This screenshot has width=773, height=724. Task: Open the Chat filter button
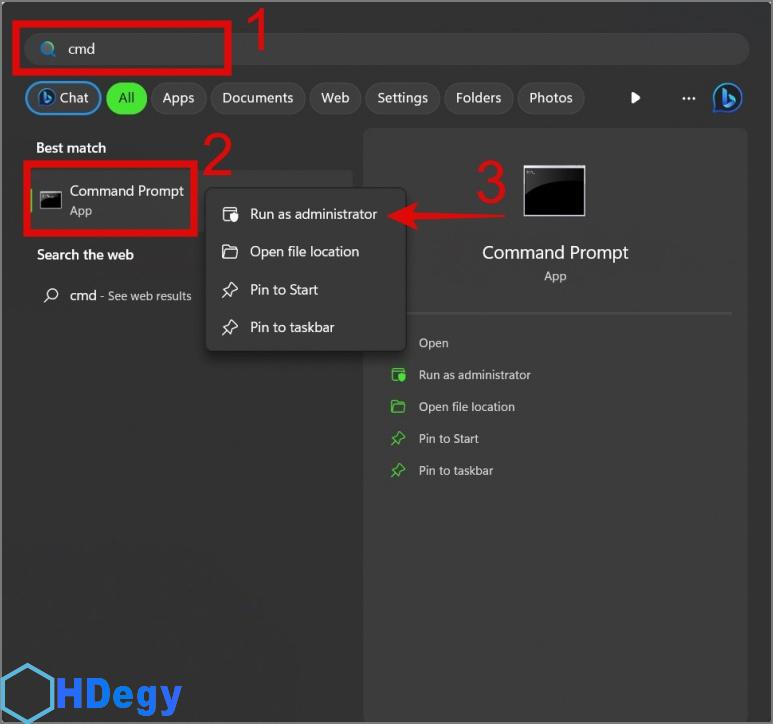pos(63,98)
